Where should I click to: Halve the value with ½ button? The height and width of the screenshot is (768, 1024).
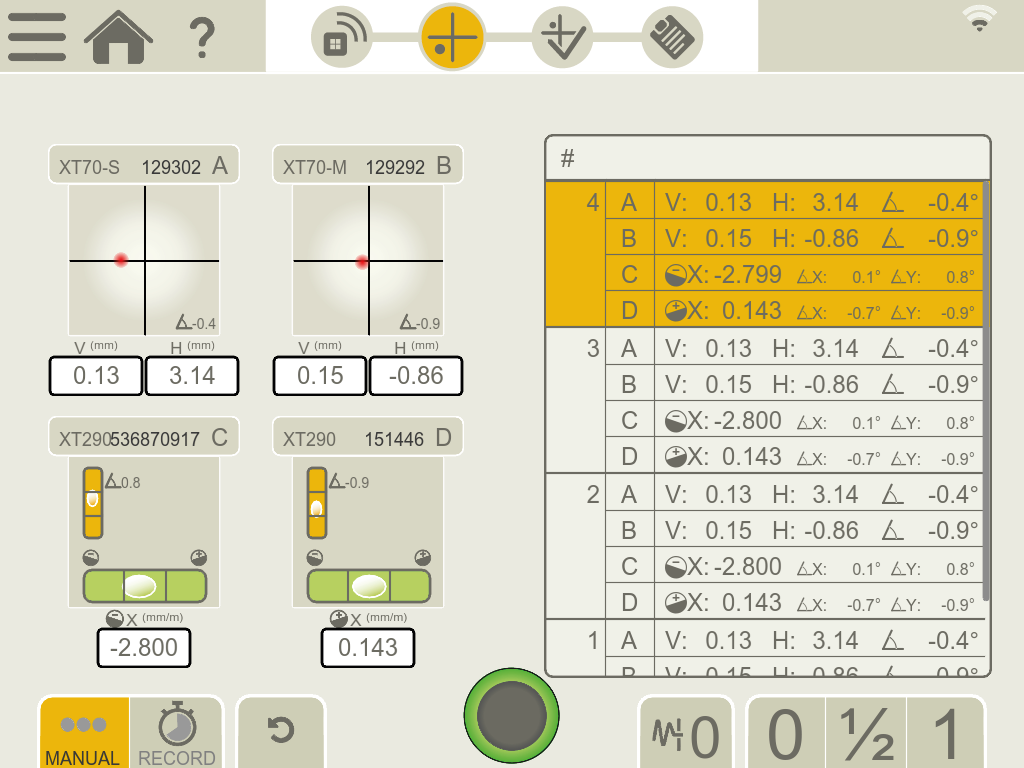pos(866,735)
